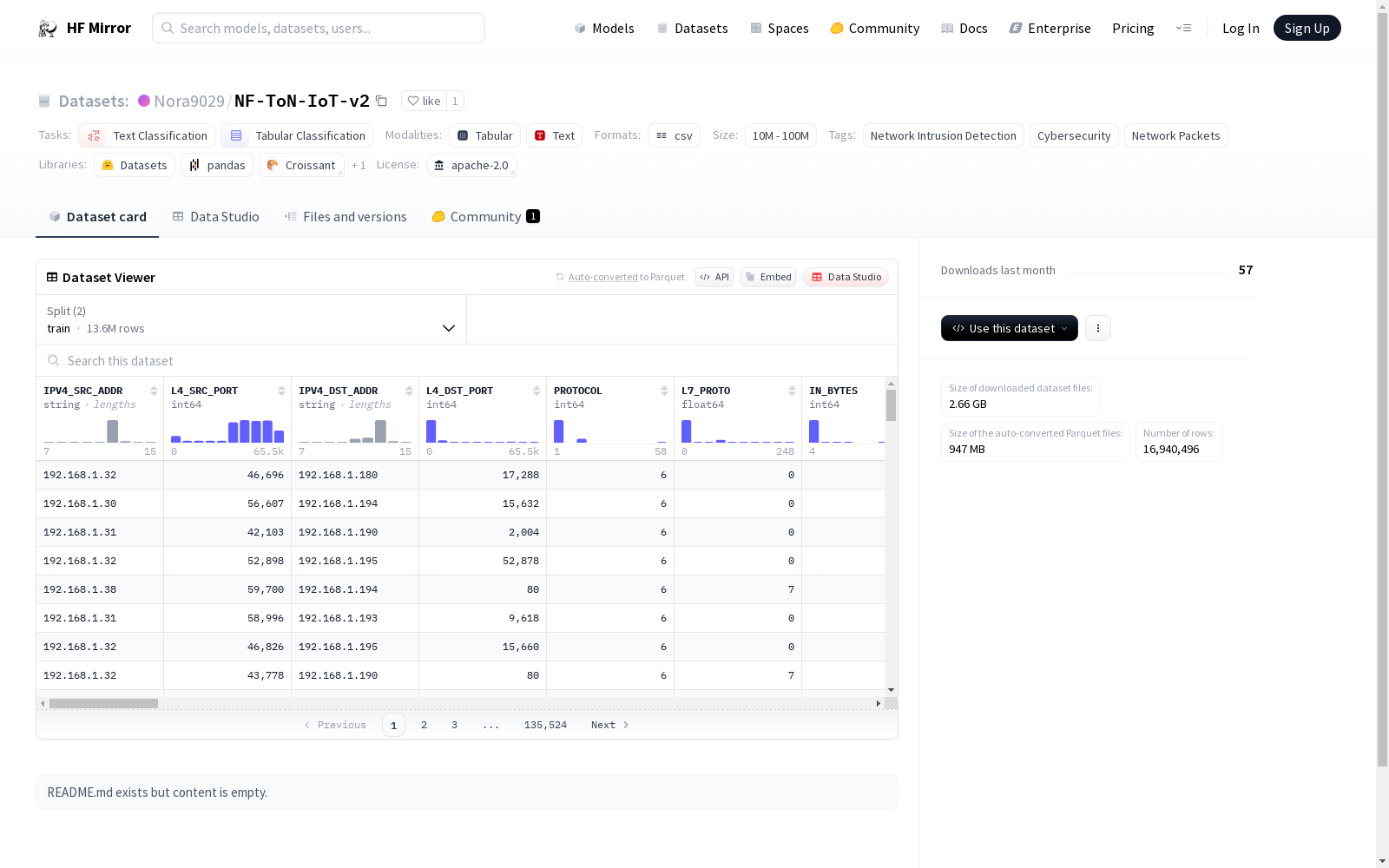The width and height of the screenshot is (1389, 868).
Task: Go to page 2 of the dataset
Action: click(424, 725)
